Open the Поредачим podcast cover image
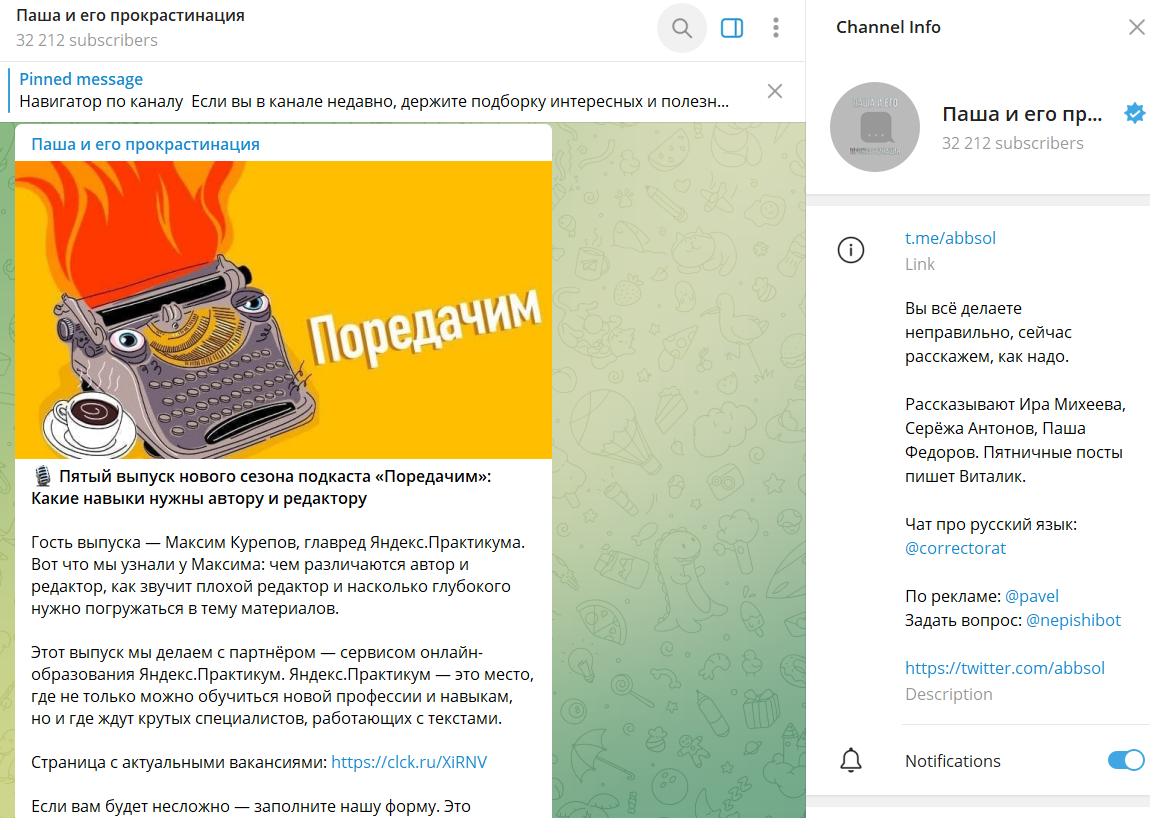The width and height of the screenshot is (1150, 818). pyautogui.click(x=283, y=310)
